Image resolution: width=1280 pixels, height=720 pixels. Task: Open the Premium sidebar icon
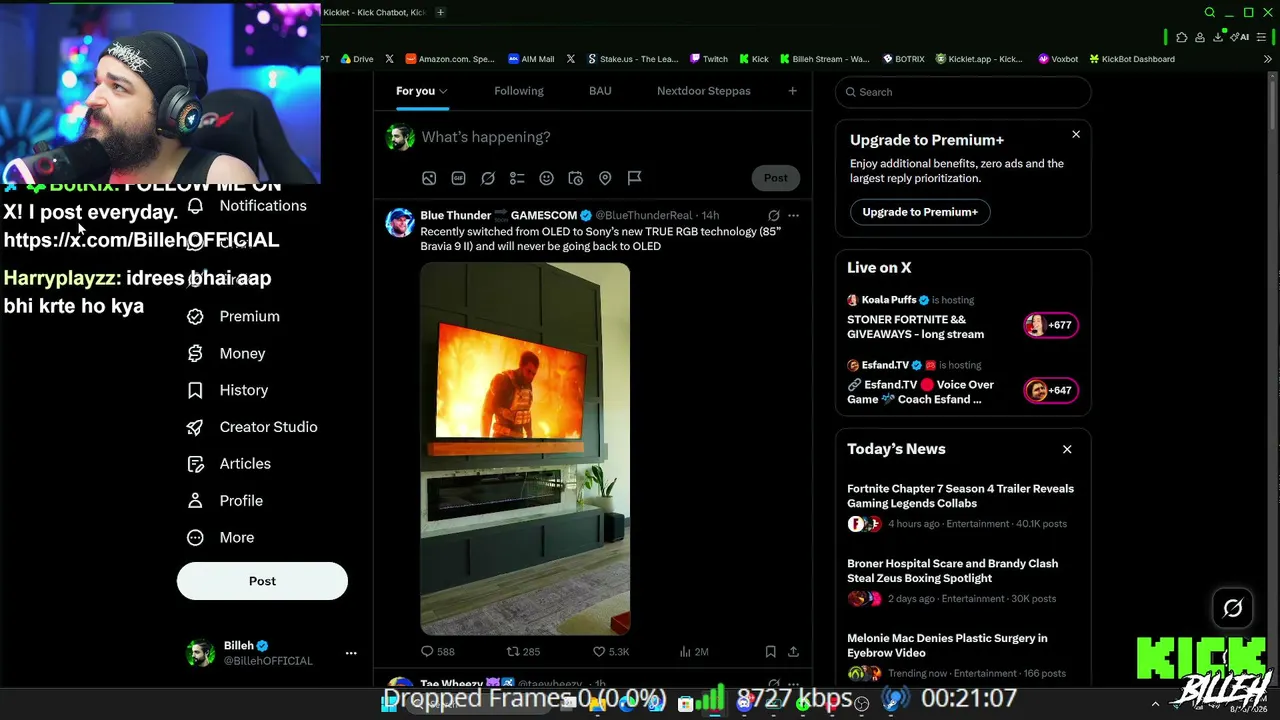coord(196,316)
